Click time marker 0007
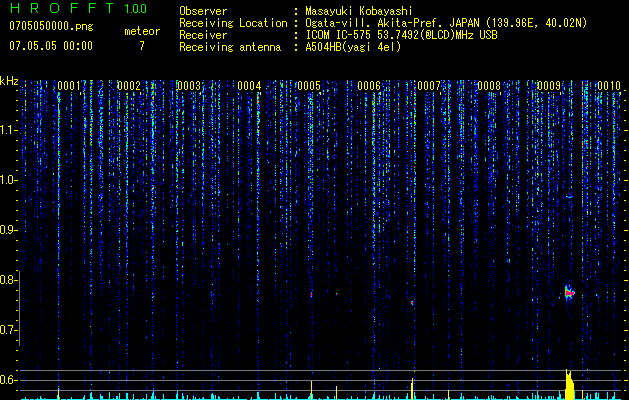This screenshot has height=400, width=629. 429,86
